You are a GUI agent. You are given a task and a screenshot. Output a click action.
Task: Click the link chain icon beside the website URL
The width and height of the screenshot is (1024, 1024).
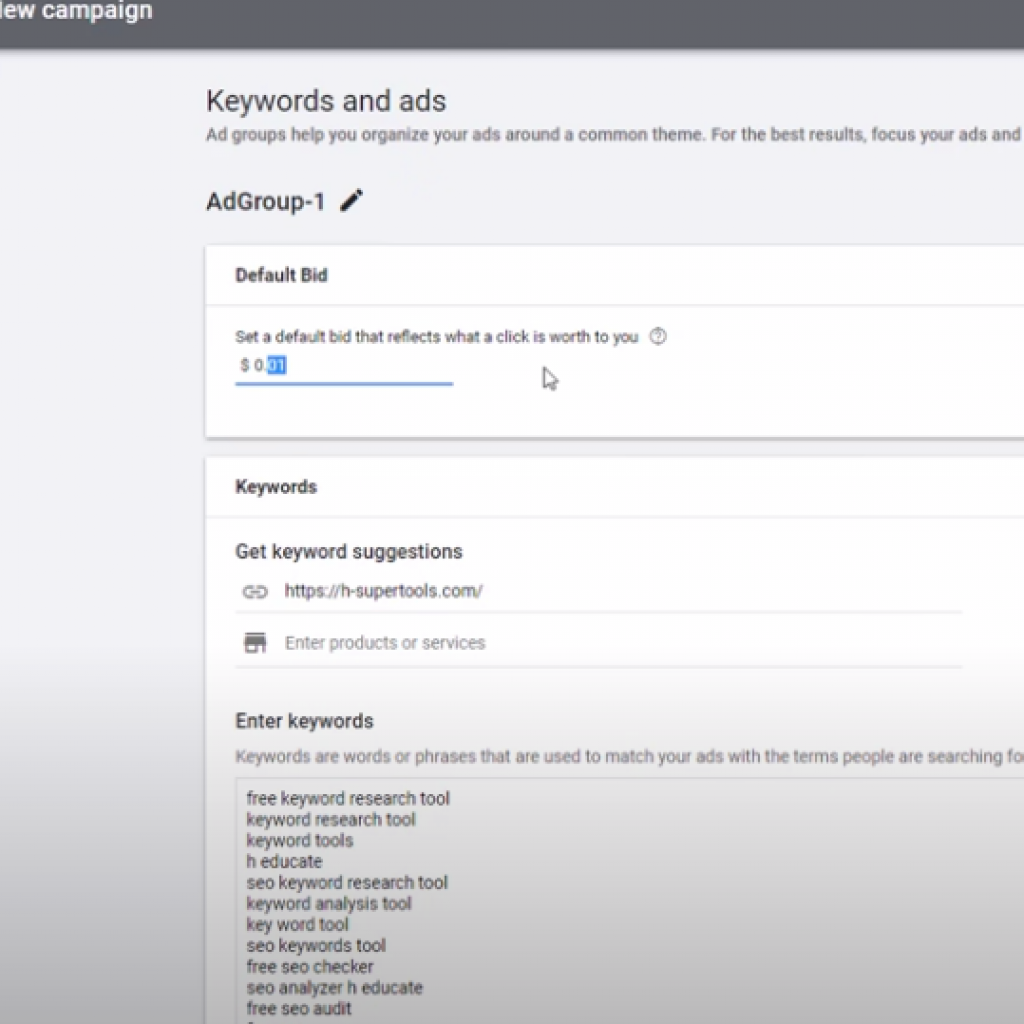pos(254,591)
